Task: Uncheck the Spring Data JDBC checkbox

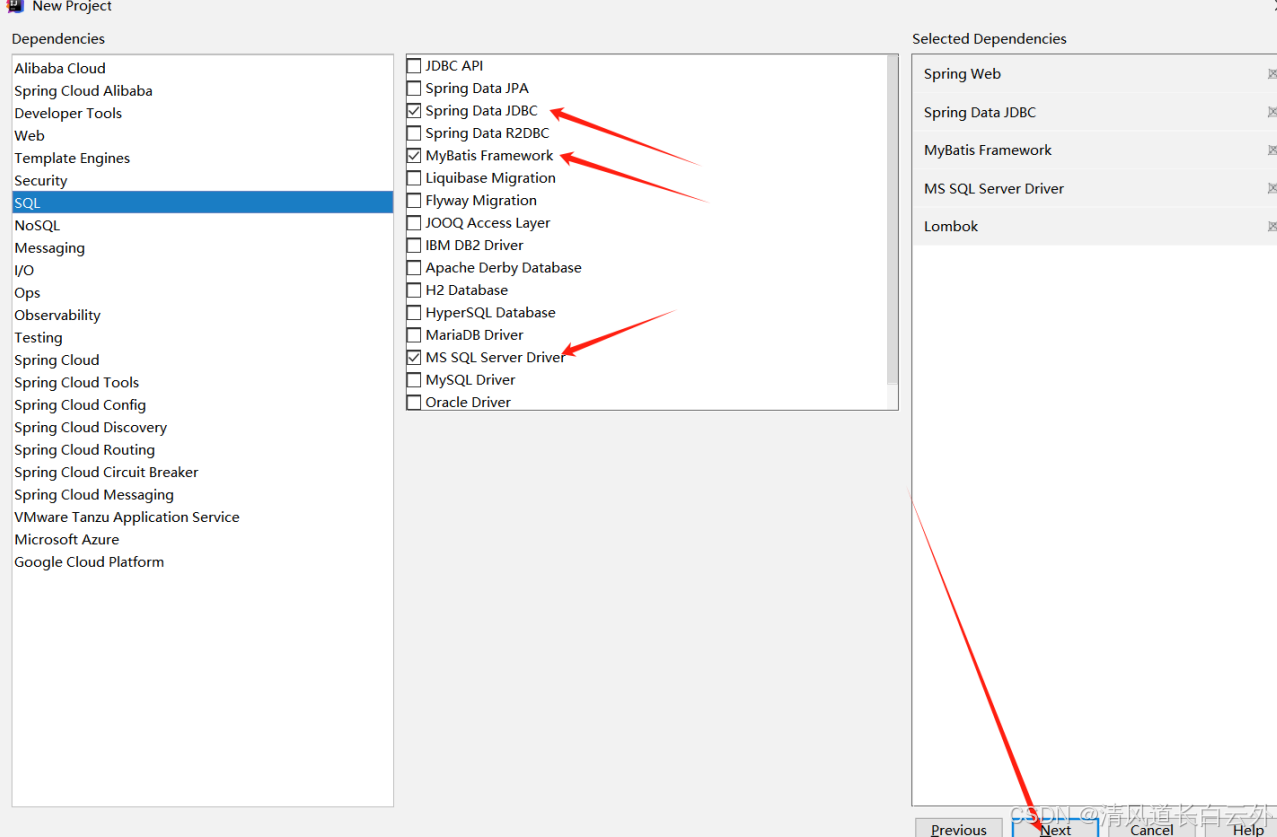Action: [414, 111]
